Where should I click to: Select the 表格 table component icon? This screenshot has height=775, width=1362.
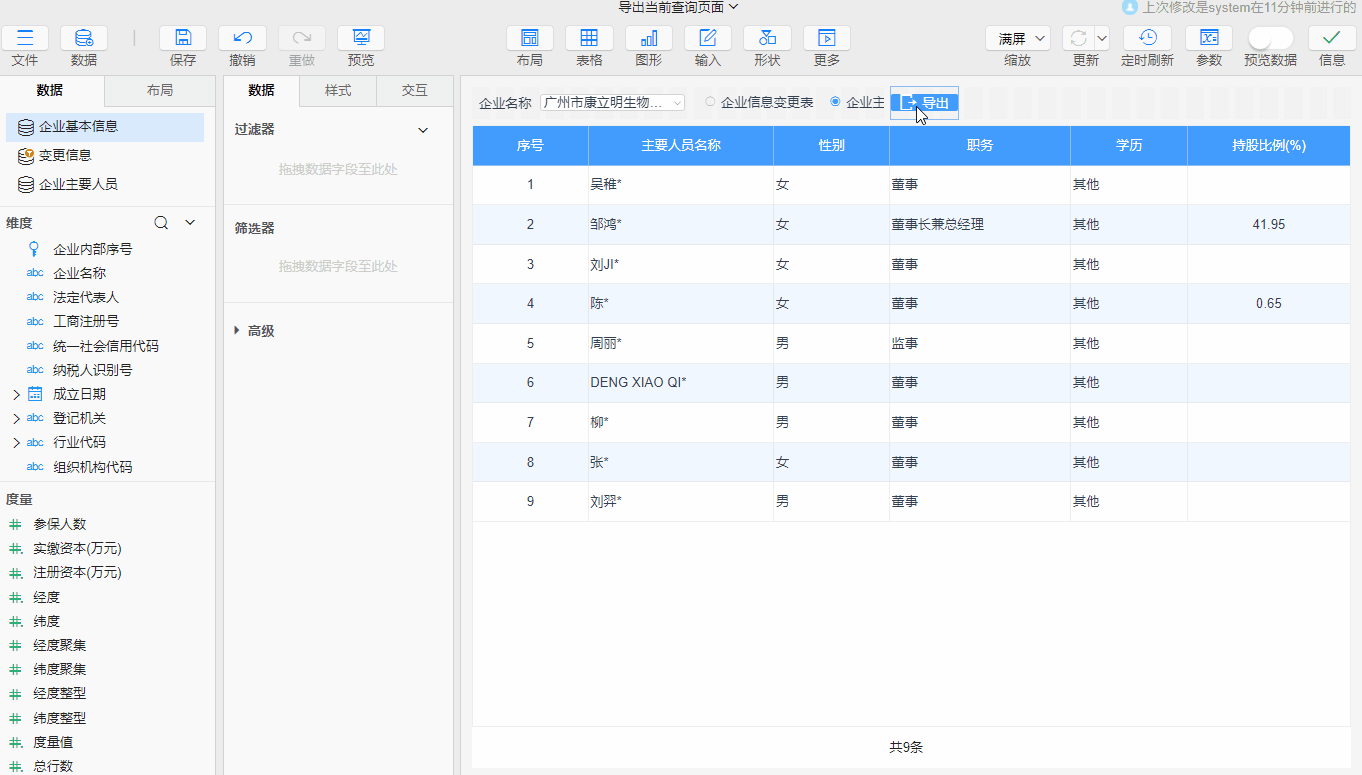(x=589, y=38)
